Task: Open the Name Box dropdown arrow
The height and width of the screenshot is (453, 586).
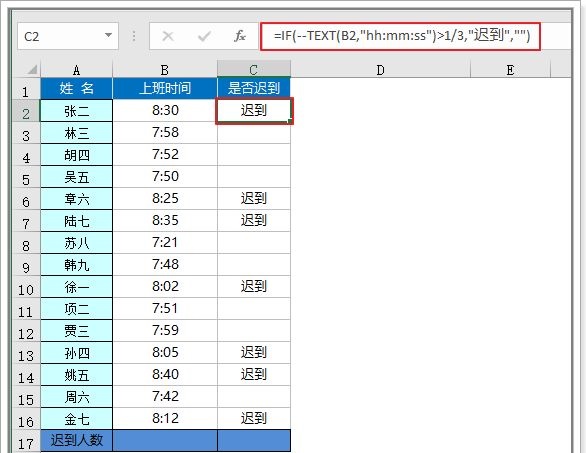Action: coord(108,36)
